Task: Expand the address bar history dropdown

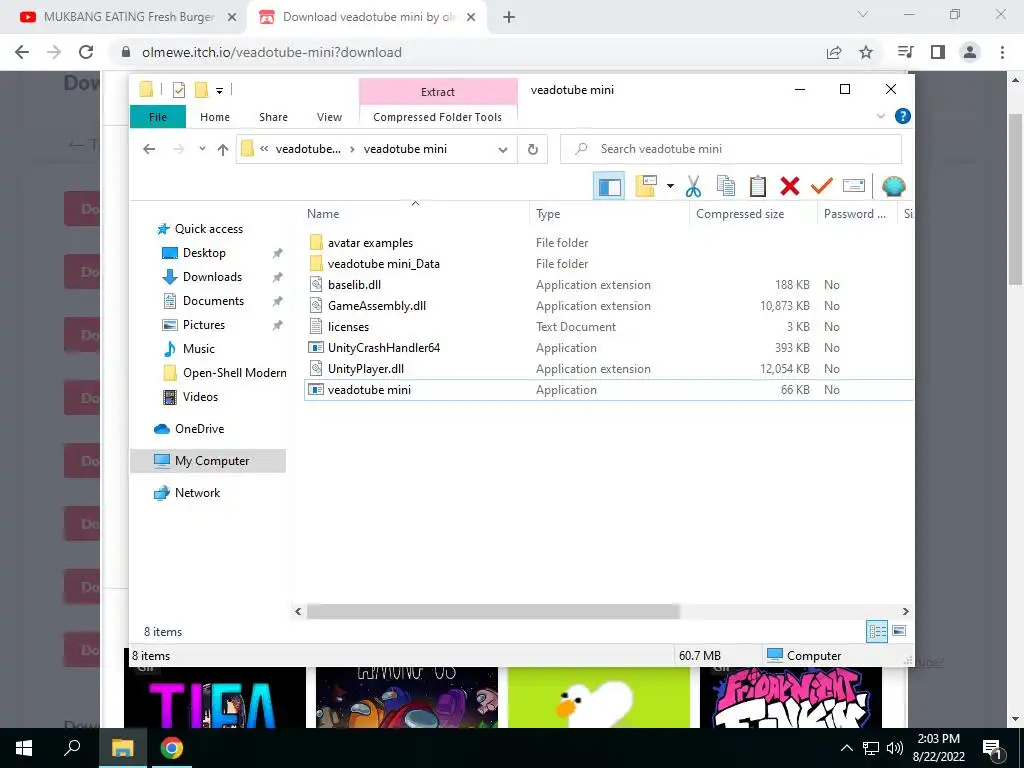Action: pos(503,150)
